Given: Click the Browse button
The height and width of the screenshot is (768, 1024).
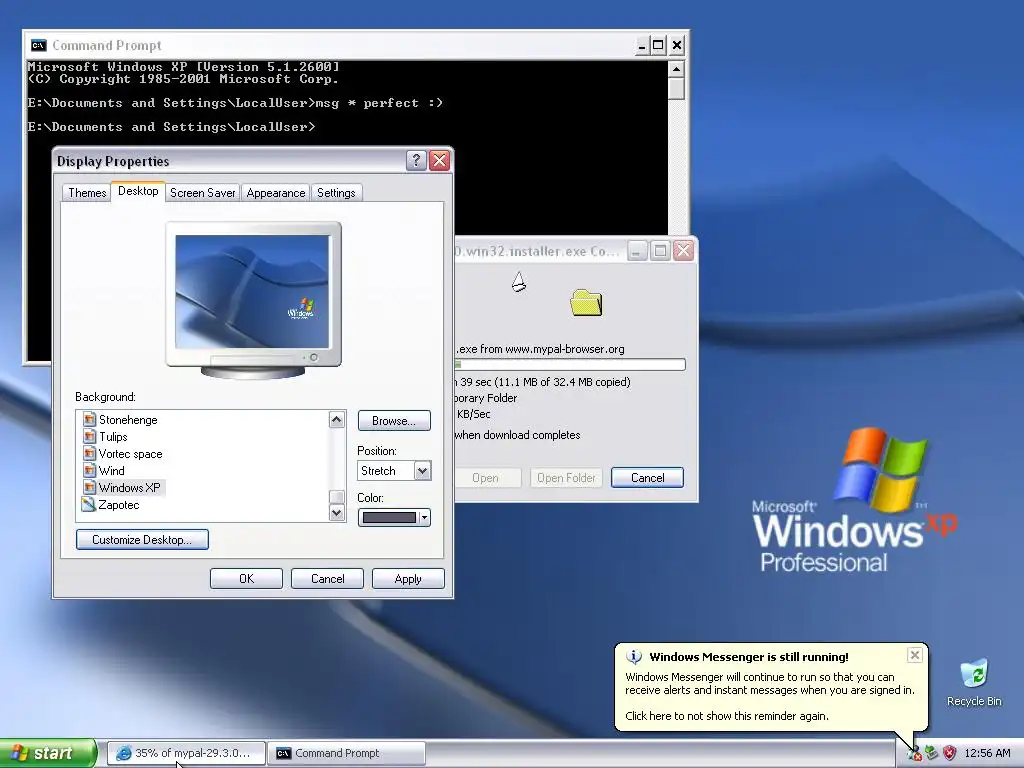Looking at the screenshot, I should click(394, 421).
